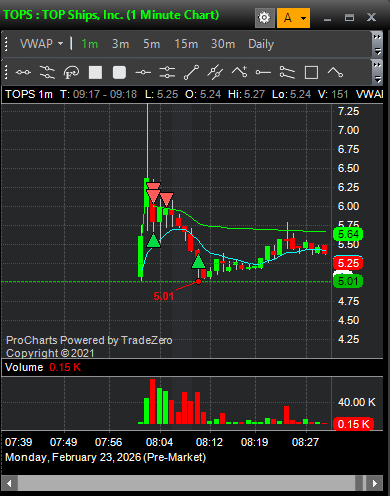Image resolution: width=390 pixels, height=496 pixels.
Task: Click scrollbar left arrow button
Action: (9, 483)
